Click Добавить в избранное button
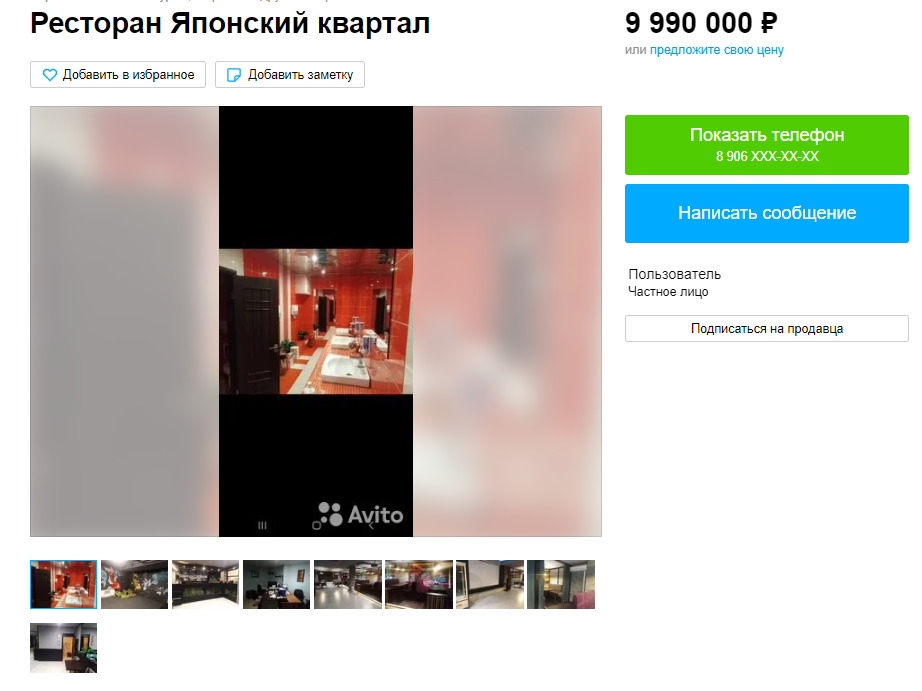 tap(118, 75)
